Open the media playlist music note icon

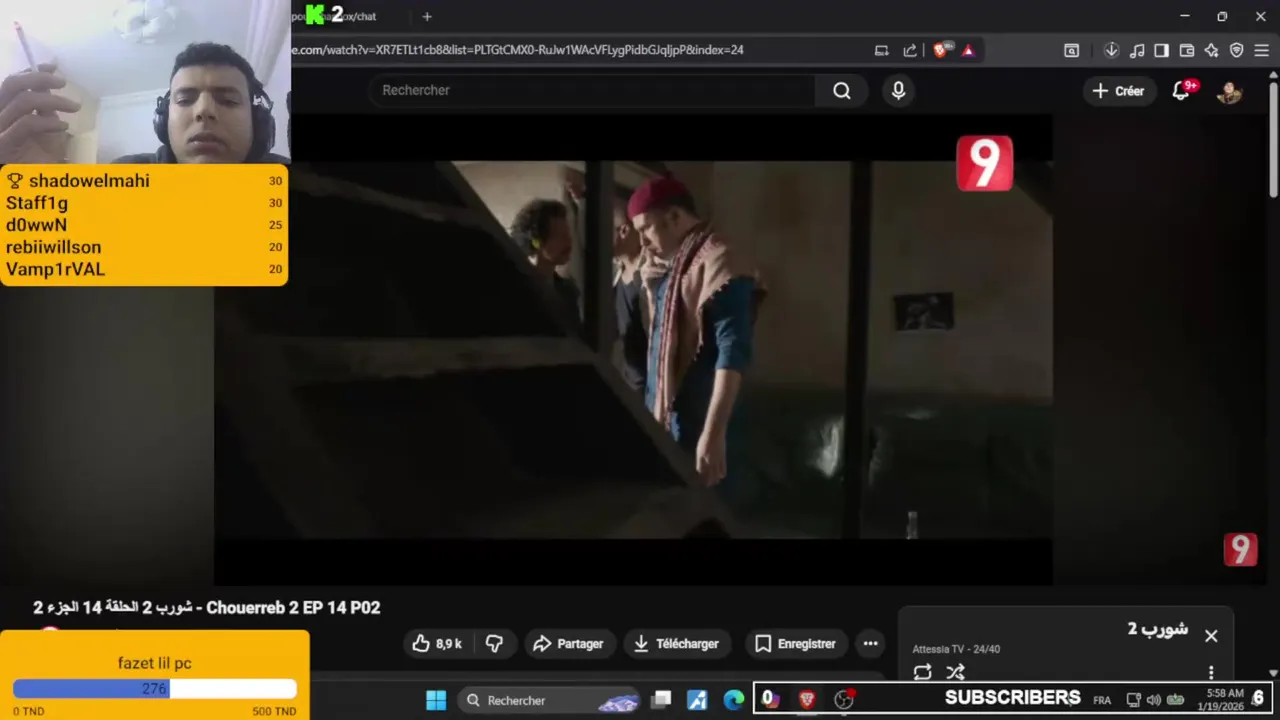click(x=1137, y=50)
